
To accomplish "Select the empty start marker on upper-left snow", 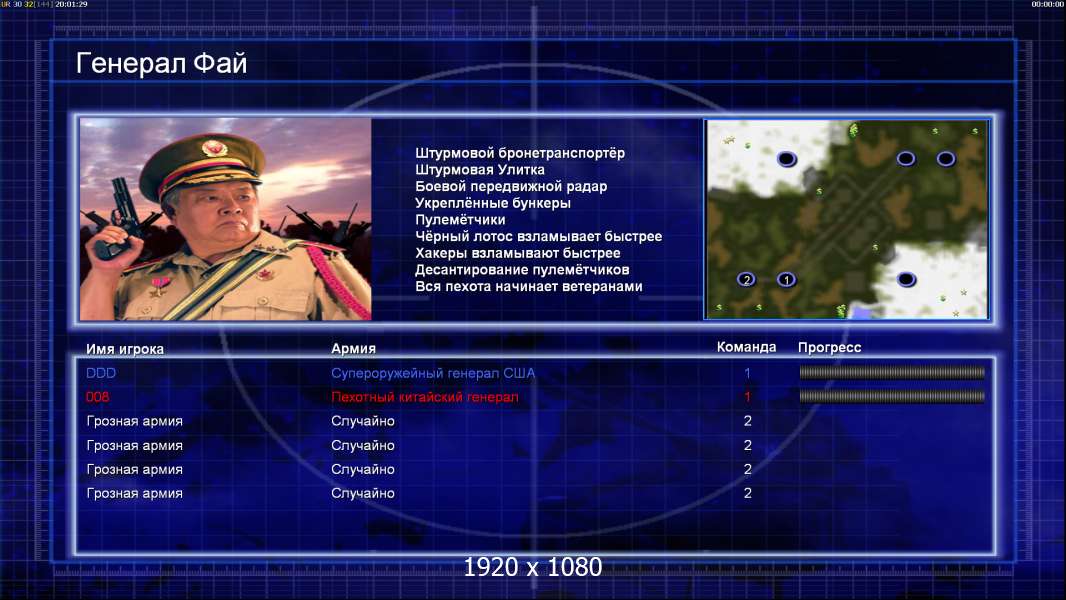I will [787, 159].
